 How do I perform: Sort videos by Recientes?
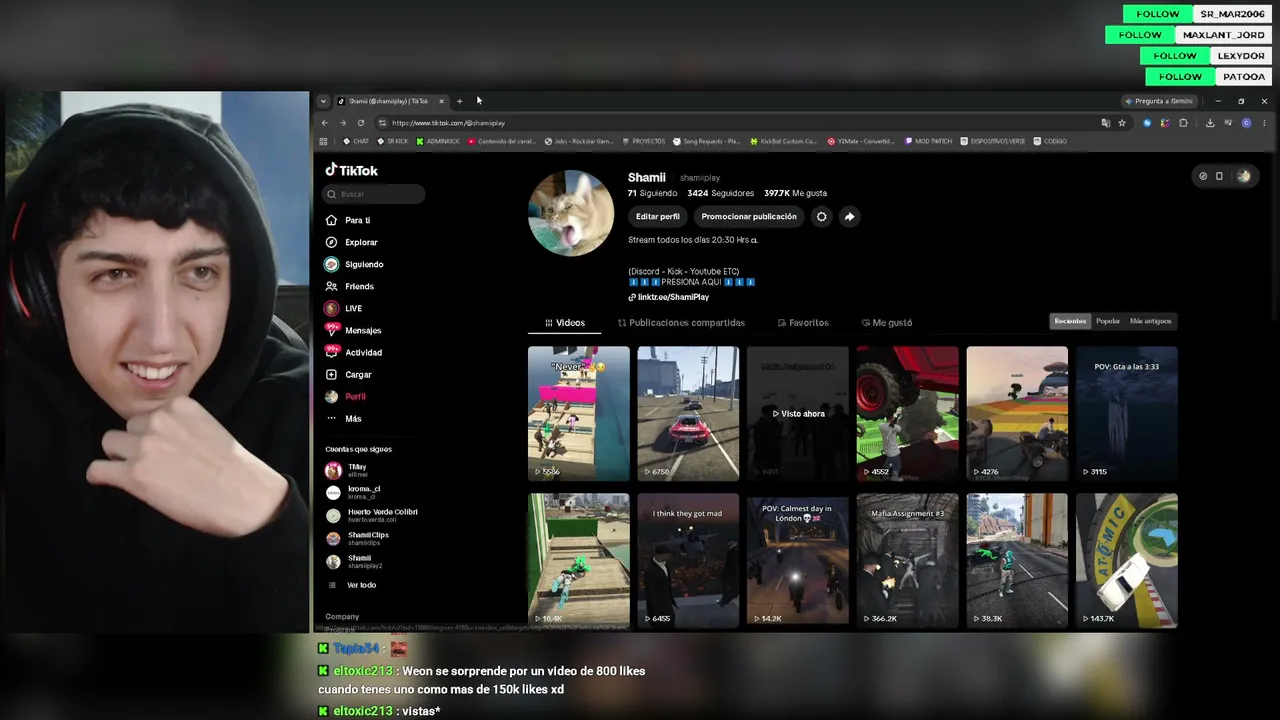click(1070, 321)
